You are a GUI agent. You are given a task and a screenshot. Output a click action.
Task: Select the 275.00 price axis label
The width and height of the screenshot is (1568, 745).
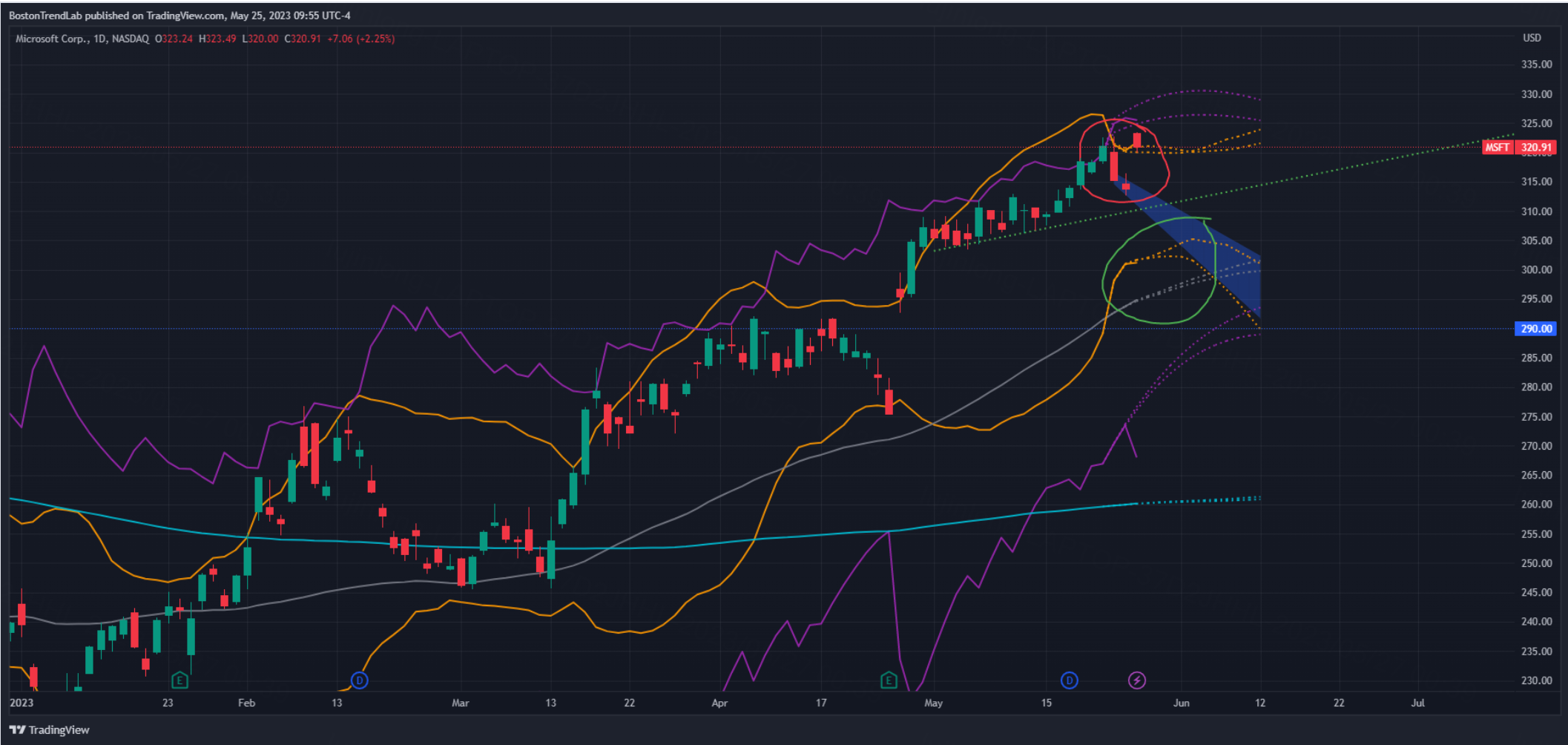pyautogui.click(x=1536, y=417)
